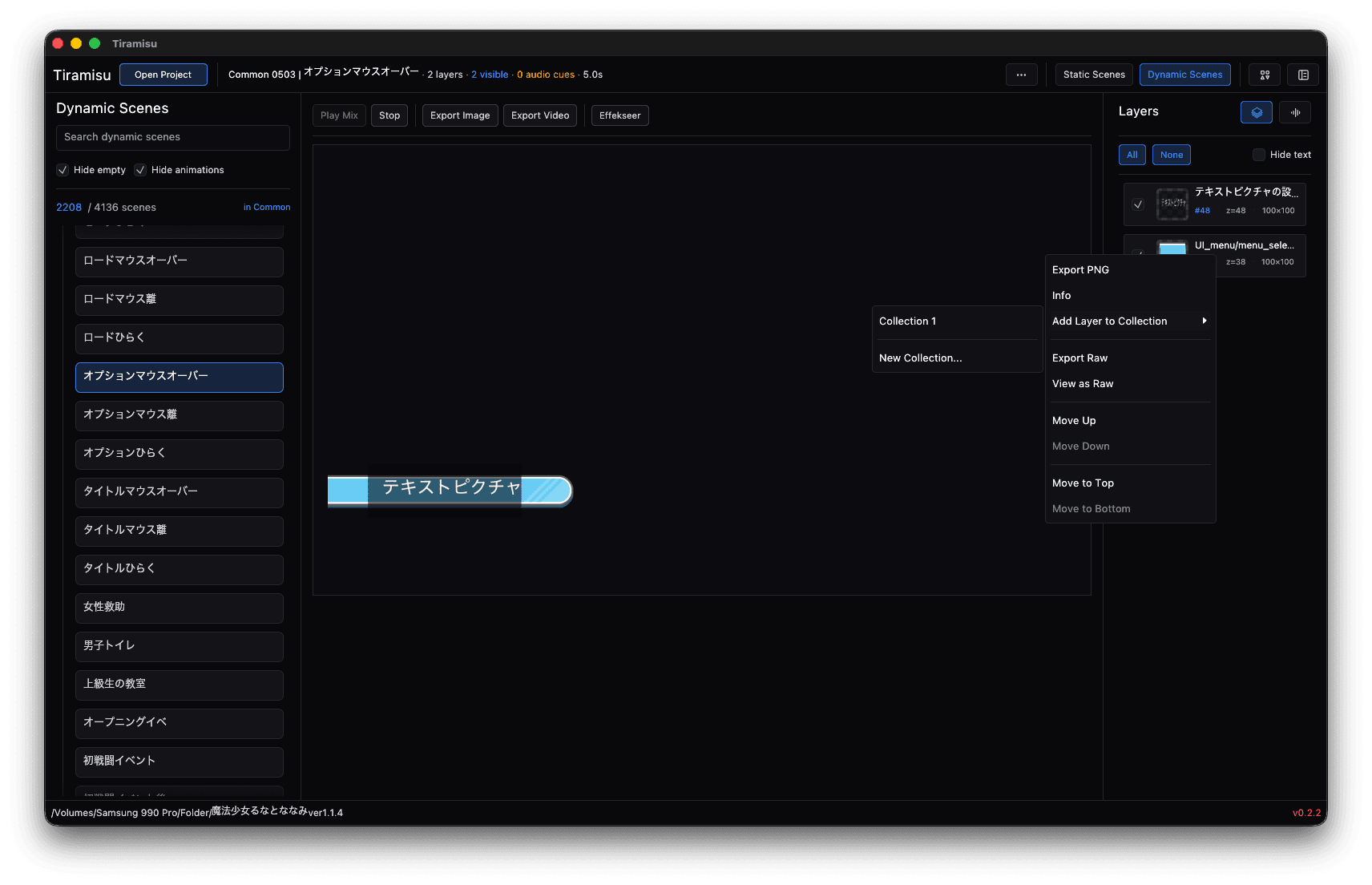Click the テキストピクチャ layer thumbnail
1372x885 pixels.
pyautogui.click(x=1172, y=204)
